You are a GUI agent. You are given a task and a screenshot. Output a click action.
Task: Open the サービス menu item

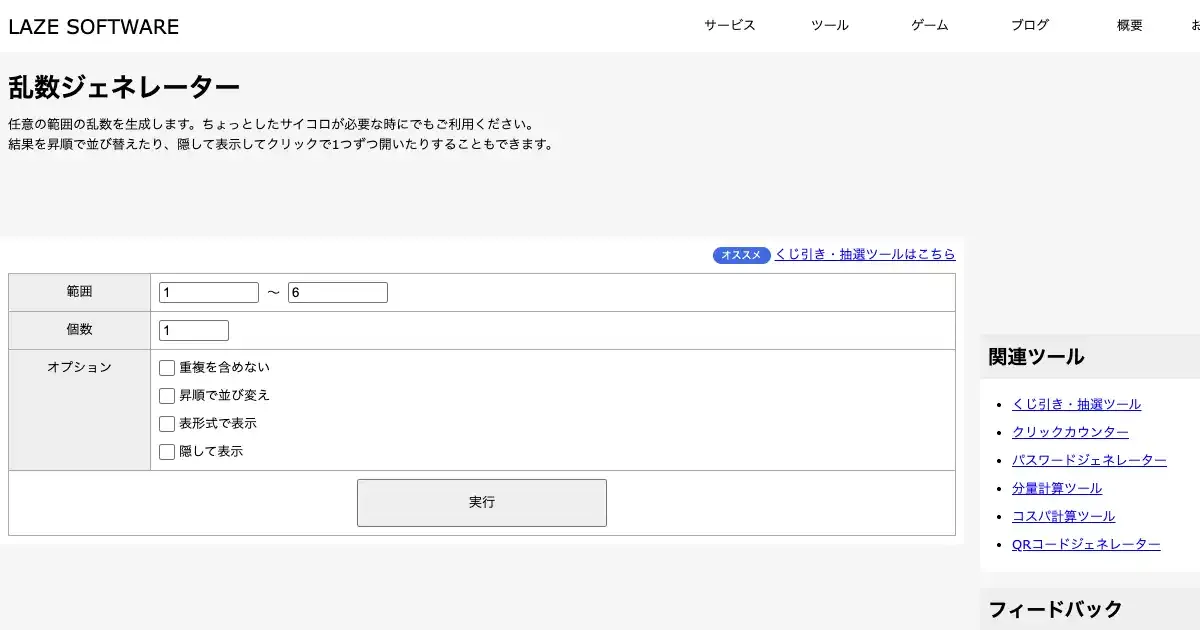point(729,26)
